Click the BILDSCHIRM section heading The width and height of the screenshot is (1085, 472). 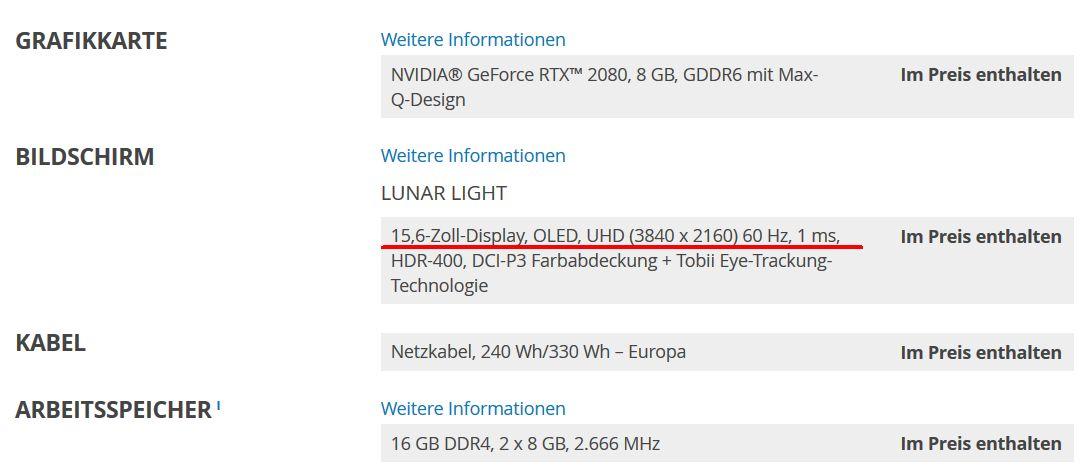pos(85,157)
